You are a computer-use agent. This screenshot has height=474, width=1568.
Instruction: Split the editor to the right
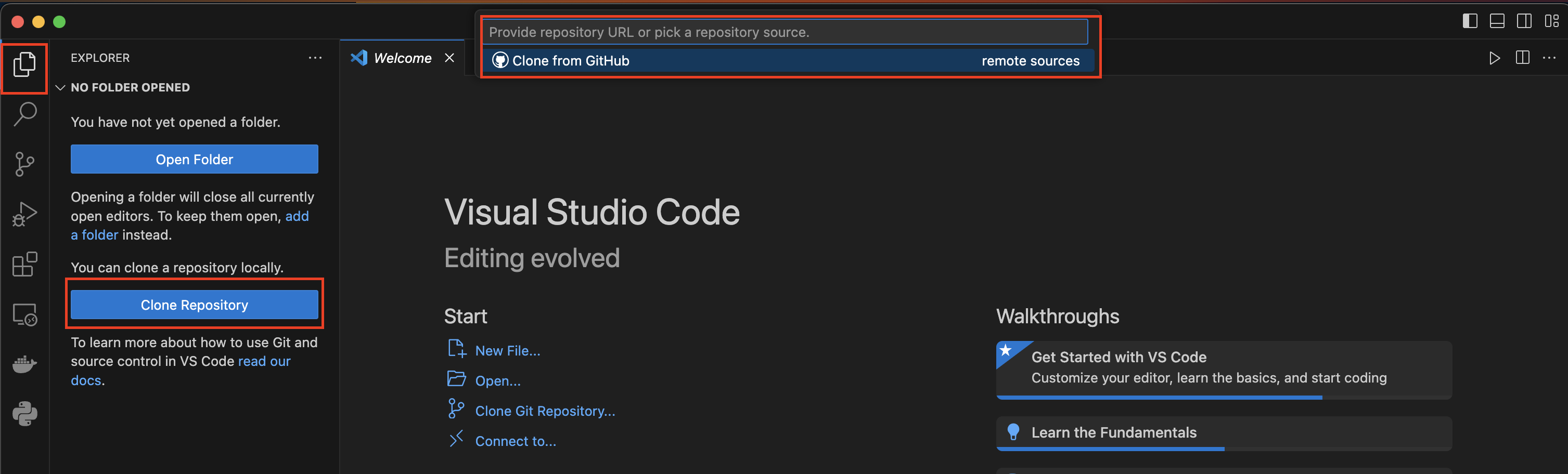click(x=1522, y=58)
